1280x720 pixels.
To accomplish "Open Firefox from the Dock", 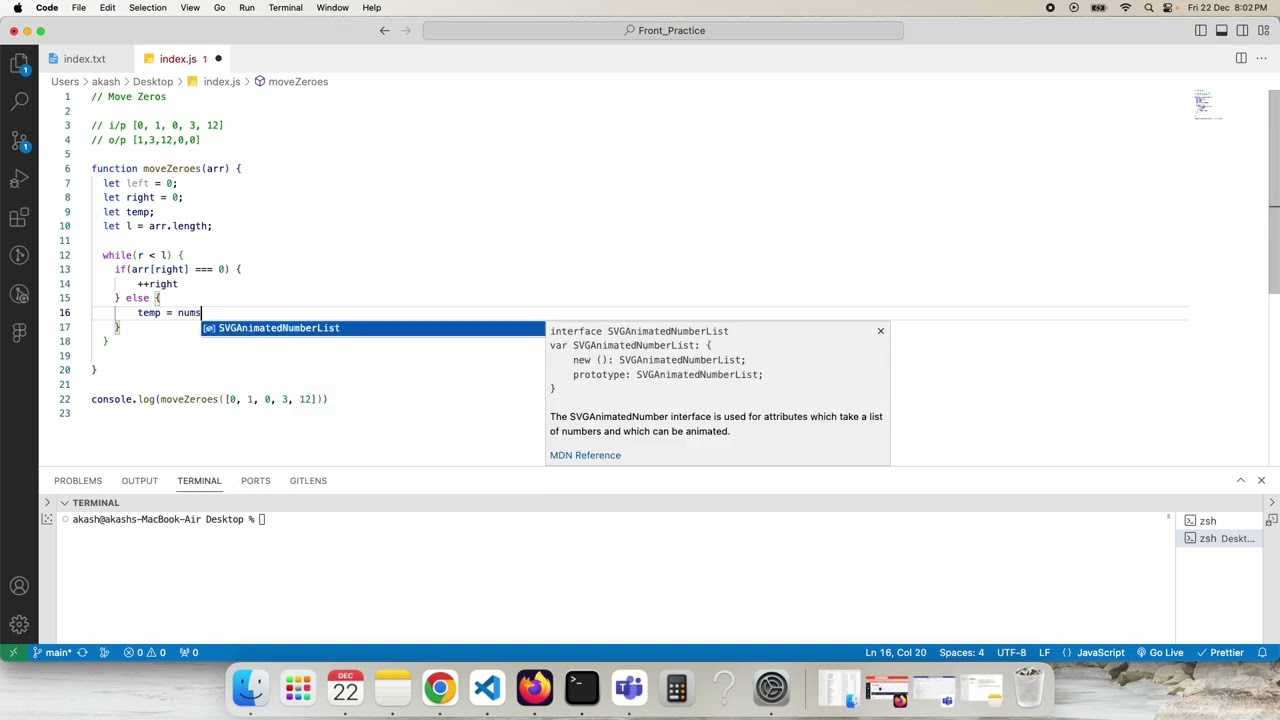I will click(x=535, y=688).
